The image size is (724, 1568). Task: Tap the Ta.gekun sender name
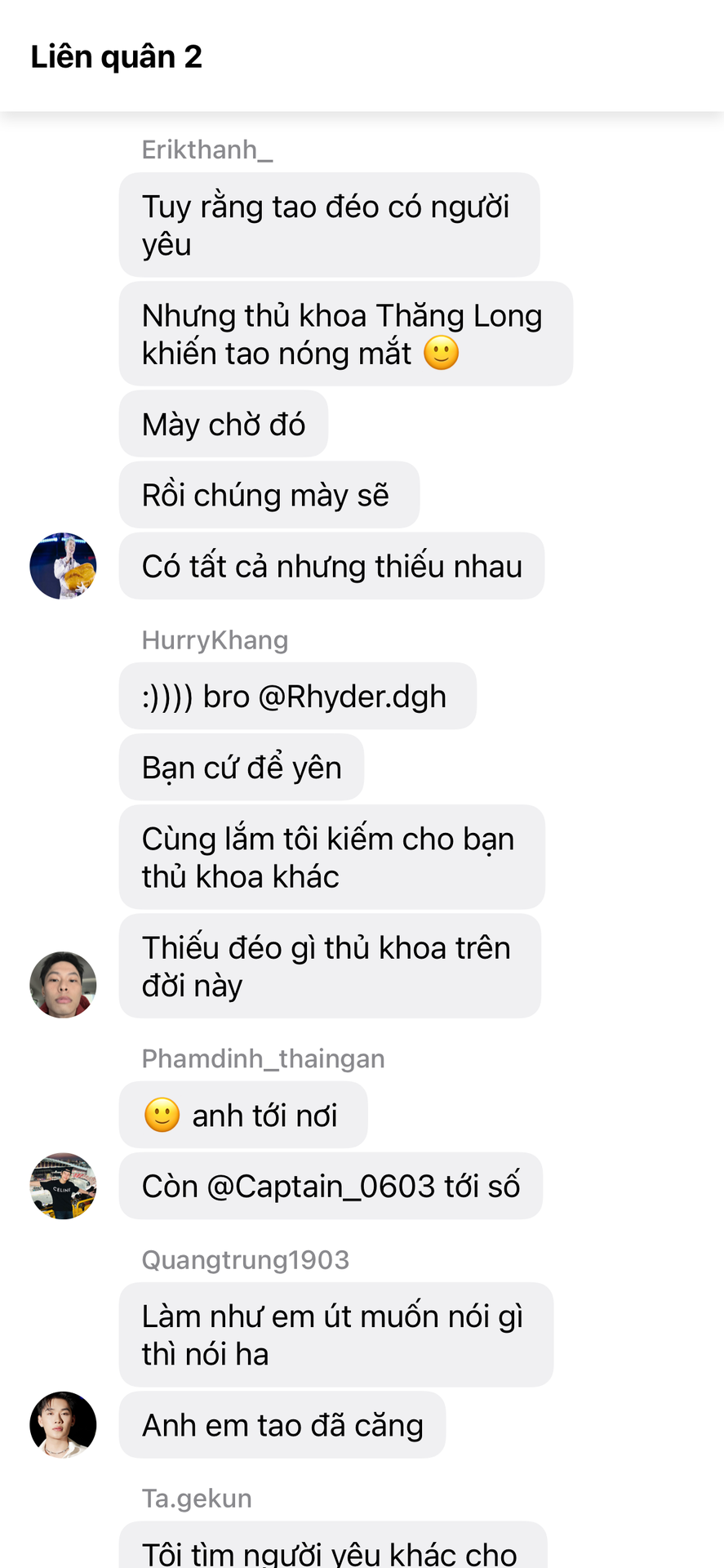[197, 1499]
